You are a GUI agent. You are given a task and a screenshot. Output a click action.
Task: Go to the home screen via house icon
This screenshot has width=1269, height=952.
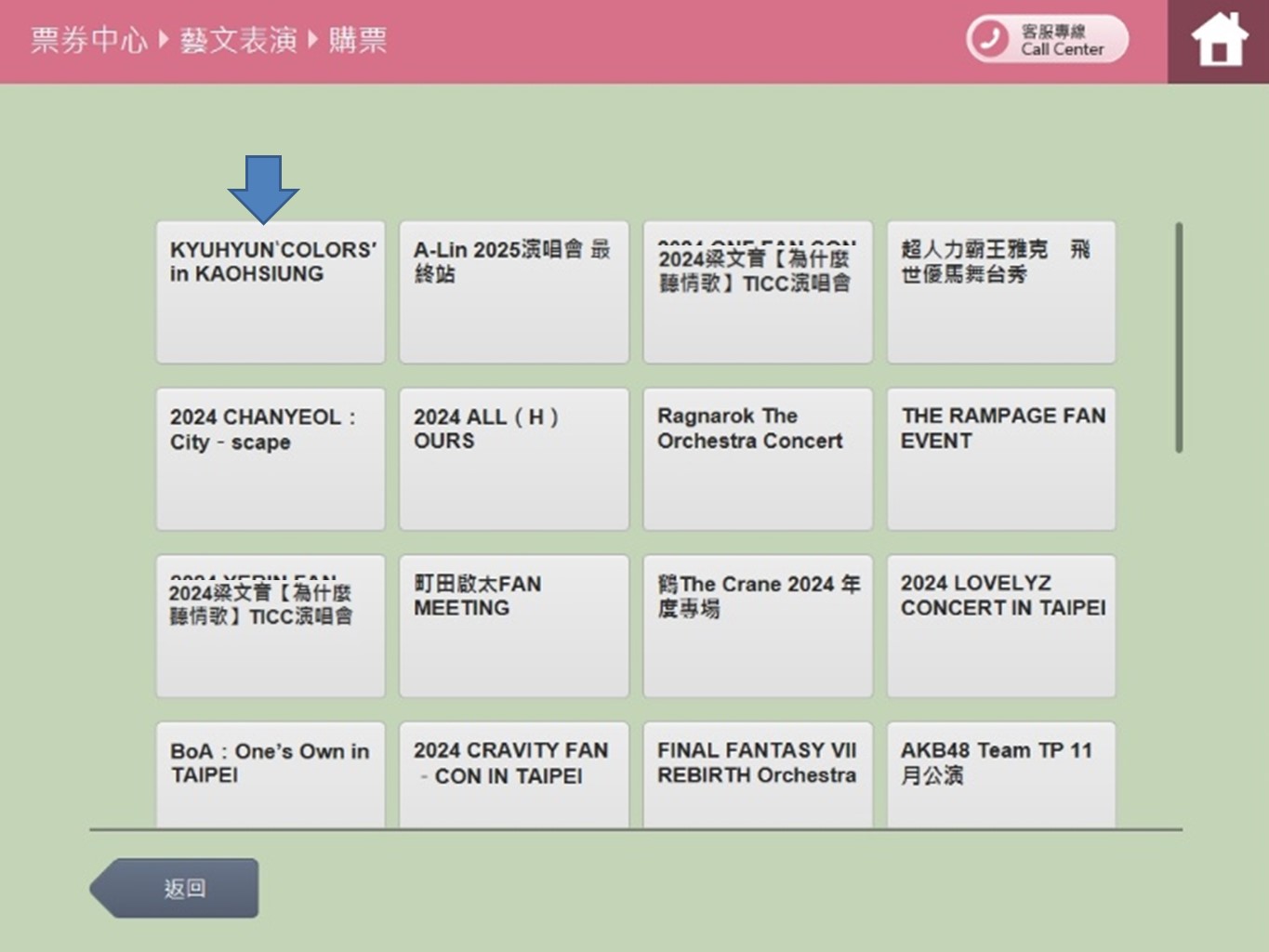(x=1218, y=42)
